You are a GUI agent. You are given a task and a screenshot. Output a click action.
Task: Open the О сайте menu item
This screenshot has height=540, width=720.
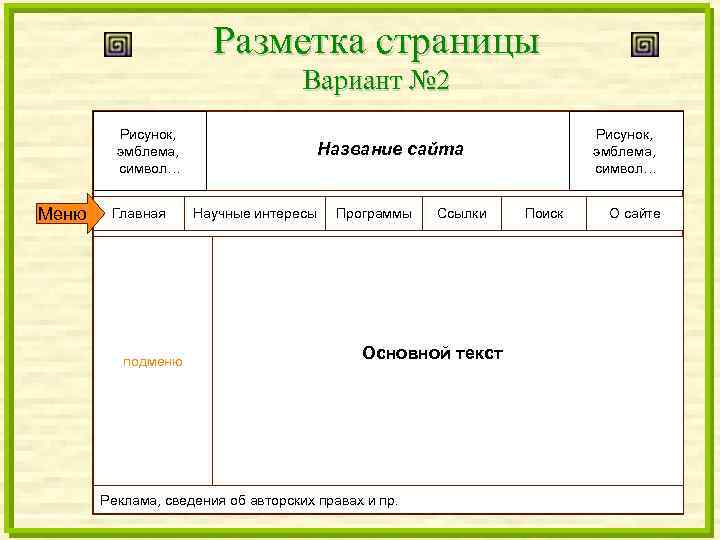tap(635, 214)
